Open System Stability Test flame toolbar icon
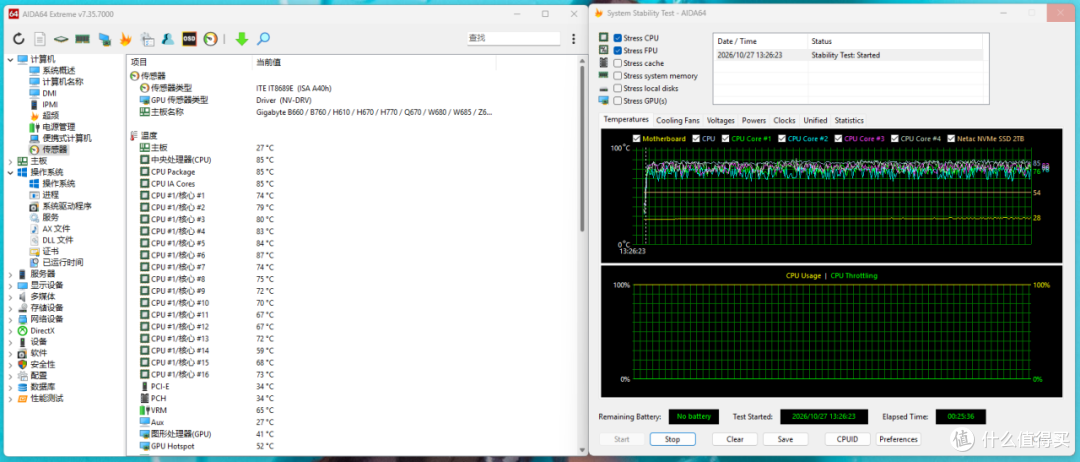Image resolution: width=1080 pixels, height=462 pixels. [x=125, y=39]
